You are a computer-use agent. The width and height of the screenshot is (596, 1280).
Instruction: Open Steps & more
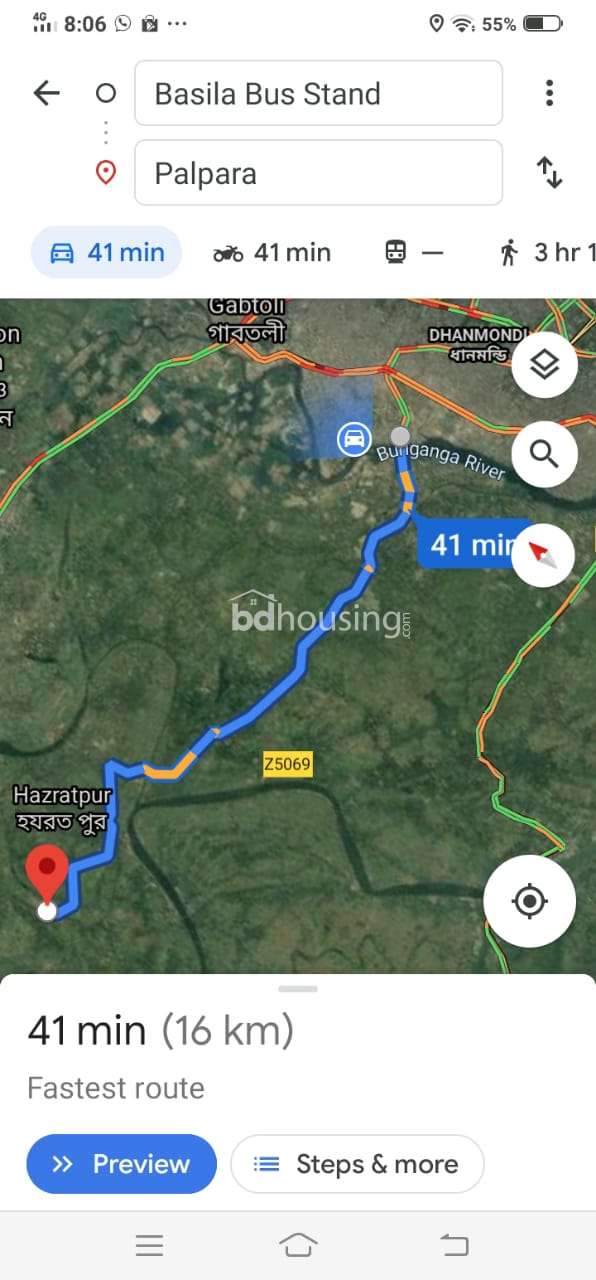(357, 1164)
